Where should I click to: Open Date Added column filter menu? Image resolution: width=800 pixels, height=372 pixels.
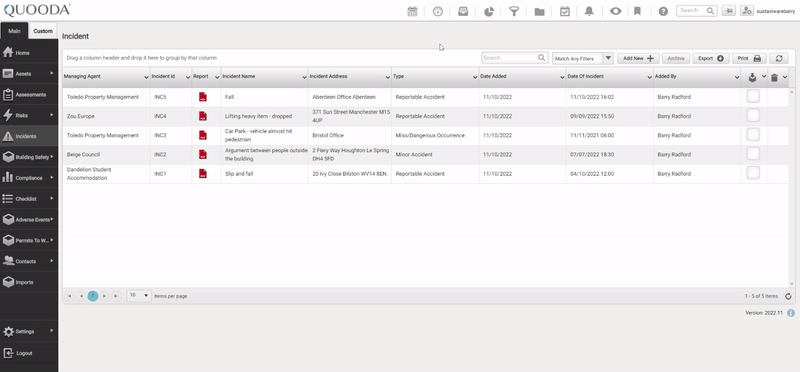pos(562,78)
